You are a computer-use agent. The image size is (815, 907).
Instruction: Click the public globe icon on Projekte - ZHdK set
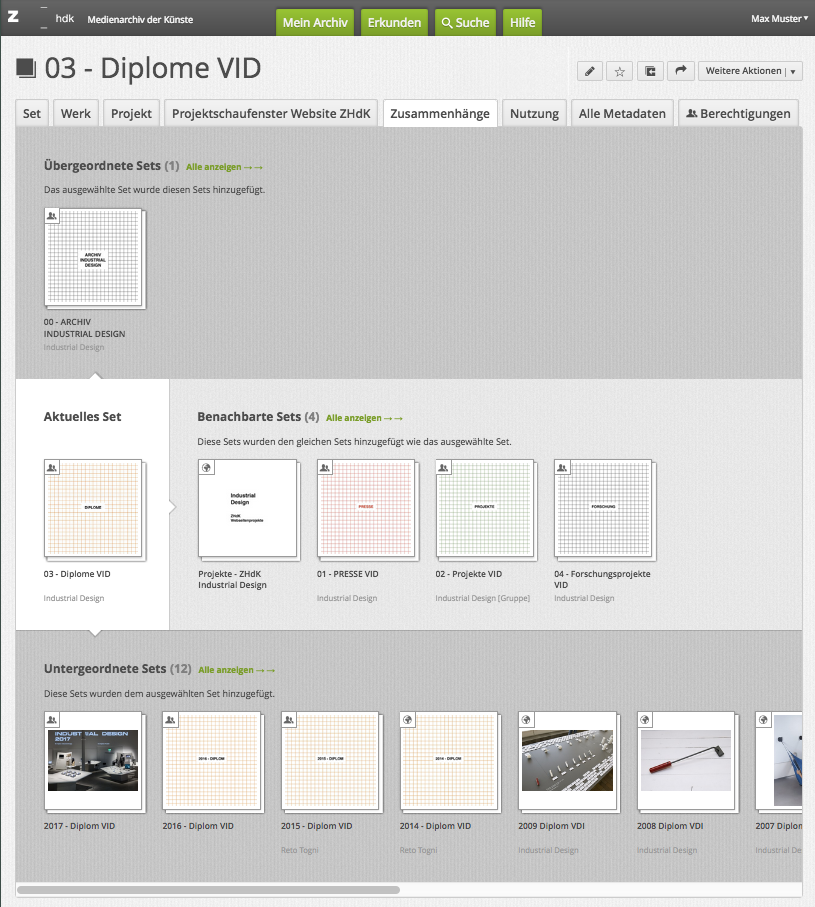(x=207, y=467)
